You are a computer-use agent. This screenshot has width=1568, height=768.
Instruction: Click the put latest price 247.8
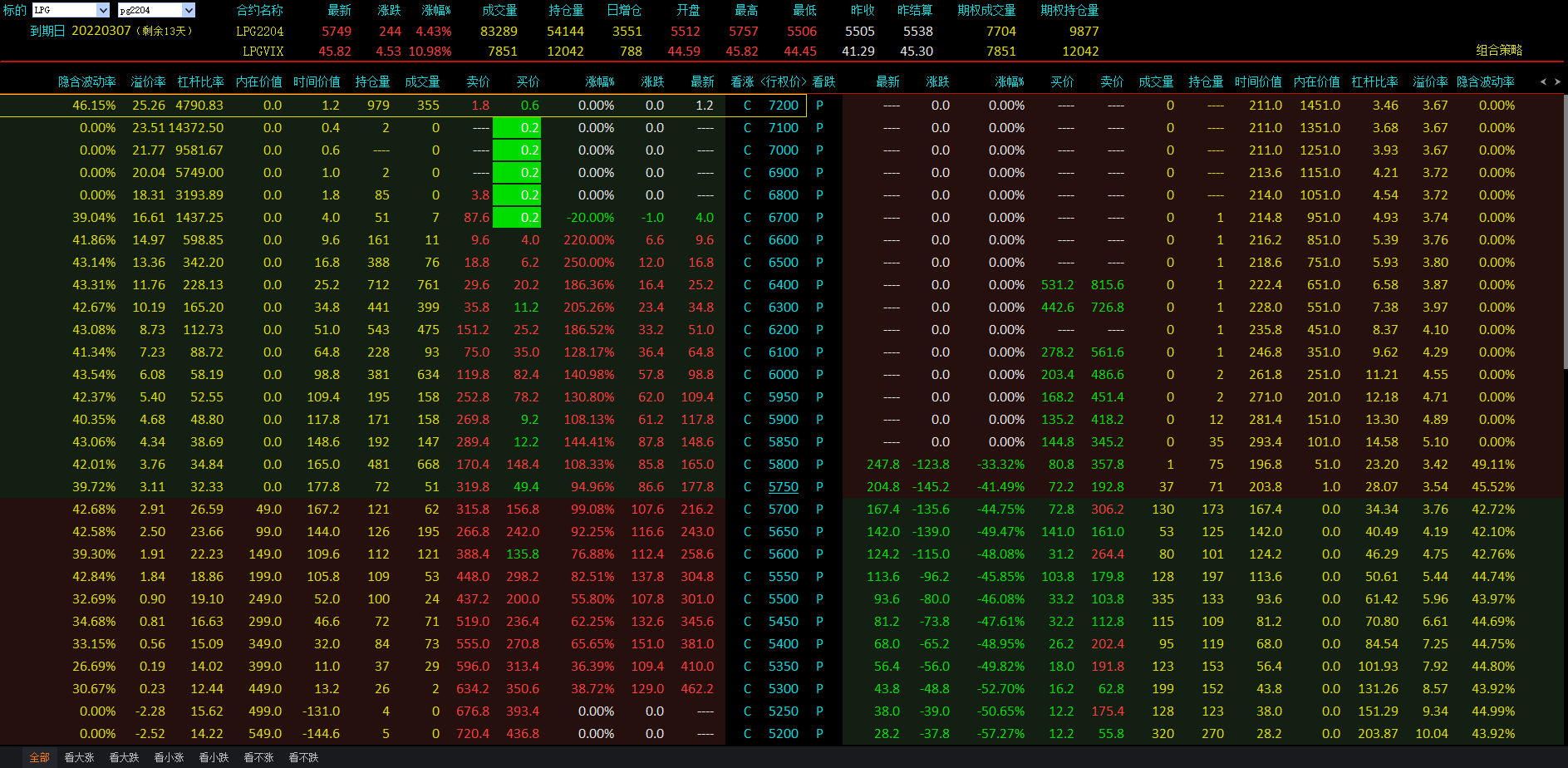883,465
